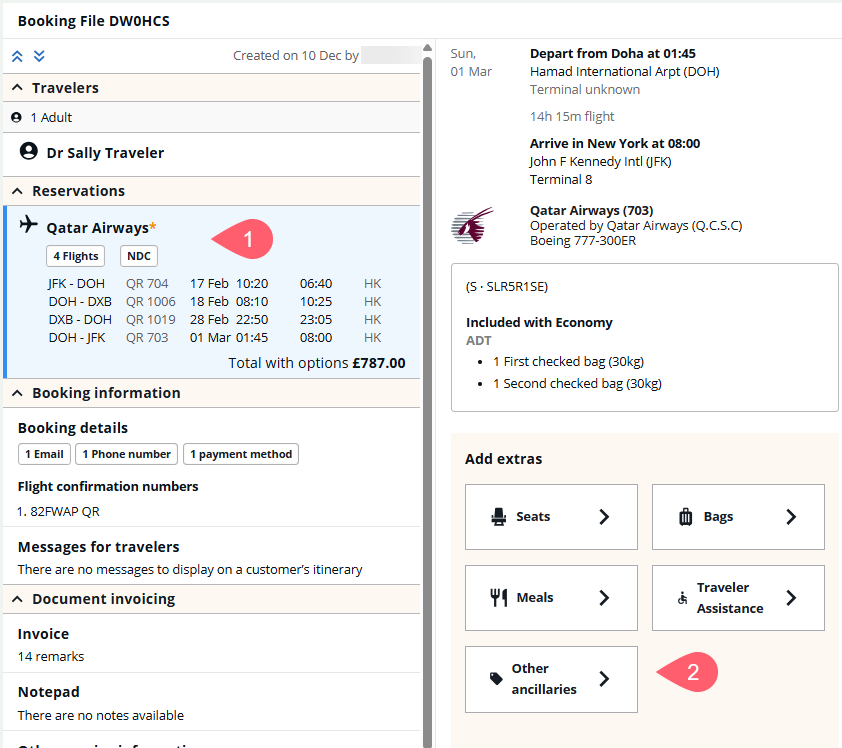Click the traveler profile icon for Dr Sally

pos(29,152)
